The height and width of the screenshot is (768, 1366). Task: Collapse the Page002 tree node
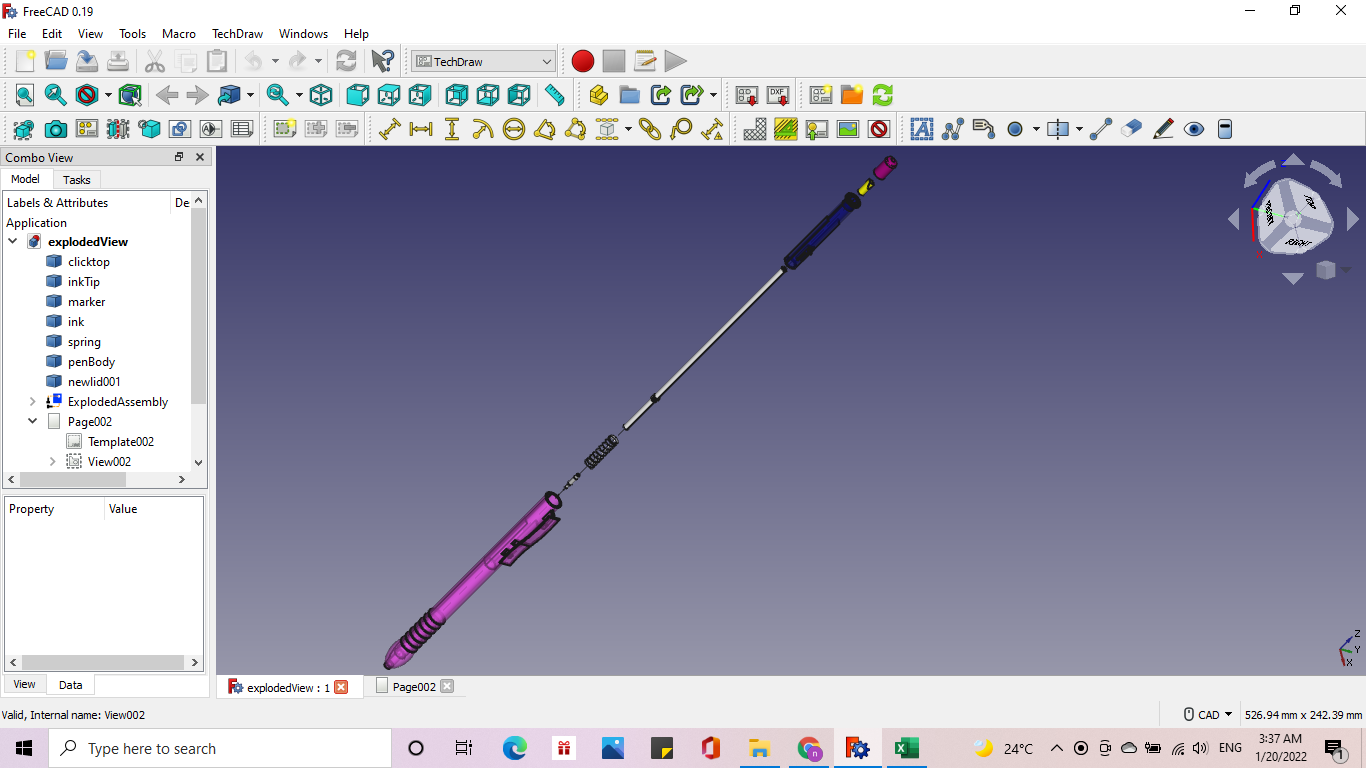pos(33,422)
